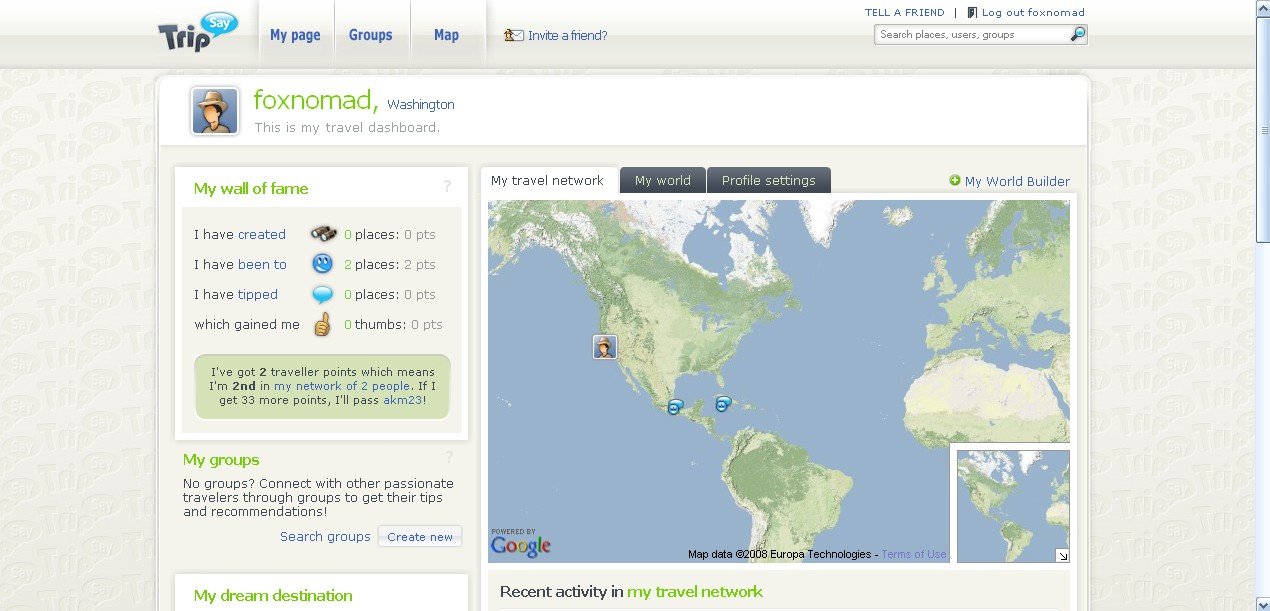Click the Create new group button
Screen dimensions: 1270x611
point(420,537)
